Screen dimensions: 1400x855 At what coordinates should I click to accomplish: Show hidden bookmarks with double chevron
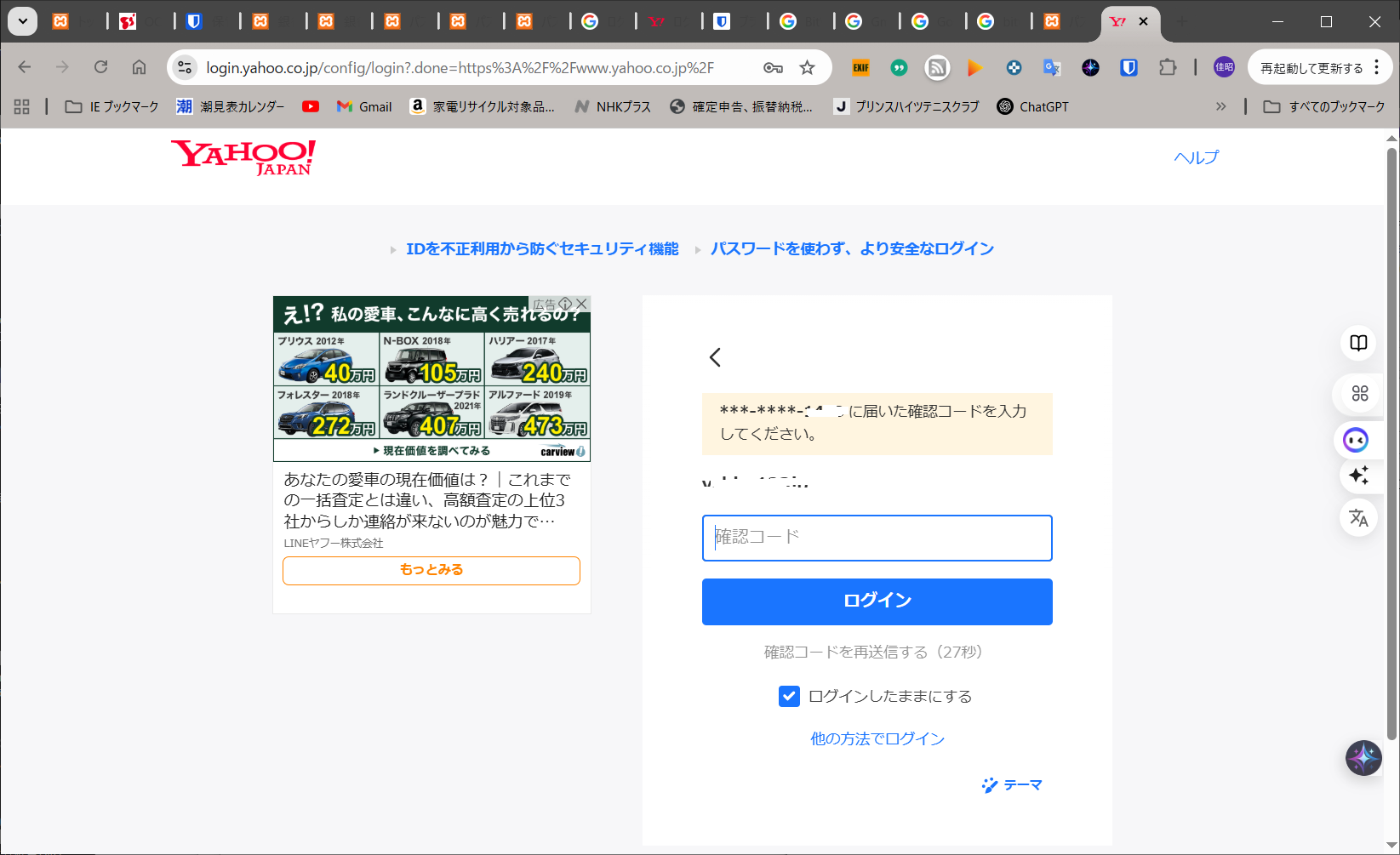point(1220,106)
